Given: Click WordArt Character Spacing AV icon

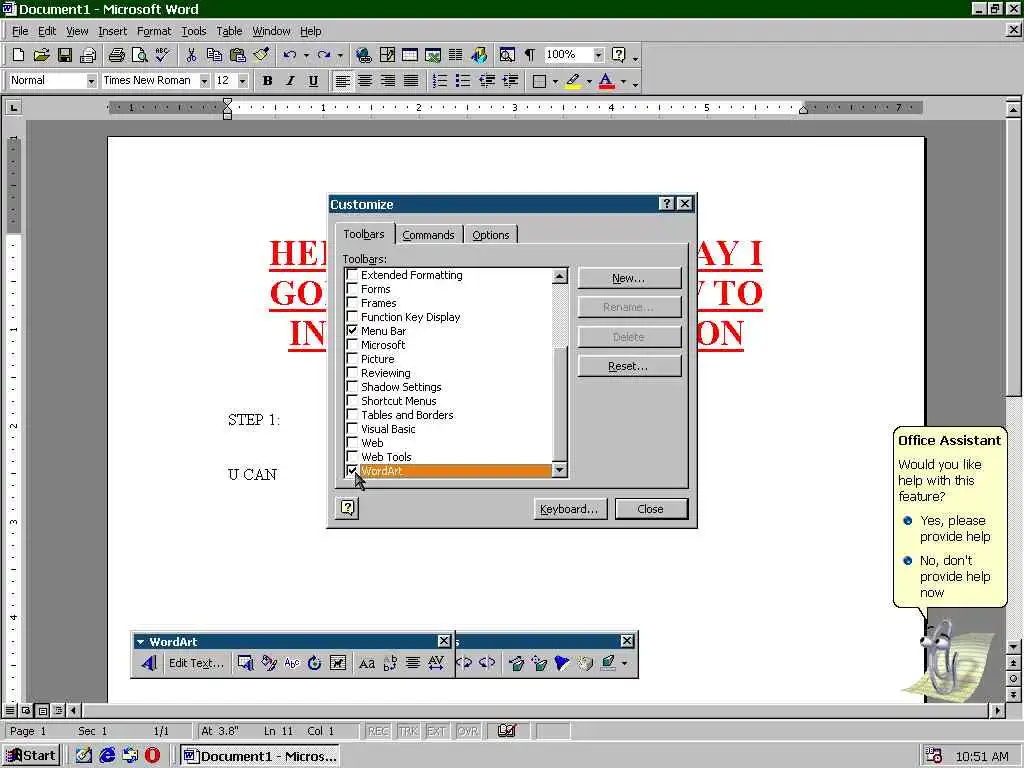Looking at the screenshot, I should (436, 664).
